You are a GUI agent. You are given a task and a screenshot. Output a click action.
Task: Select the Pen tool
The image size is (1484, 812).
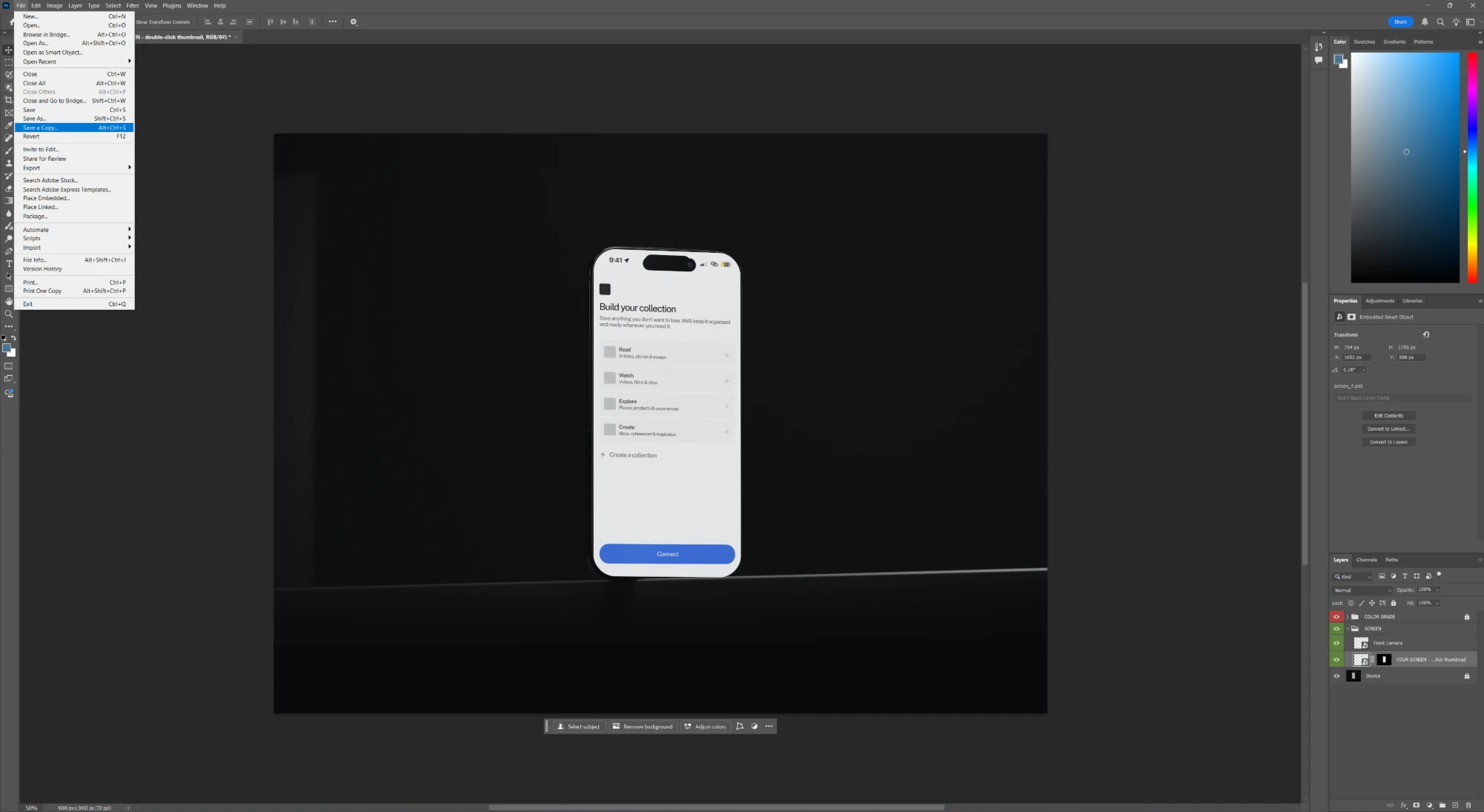[8, 251]
